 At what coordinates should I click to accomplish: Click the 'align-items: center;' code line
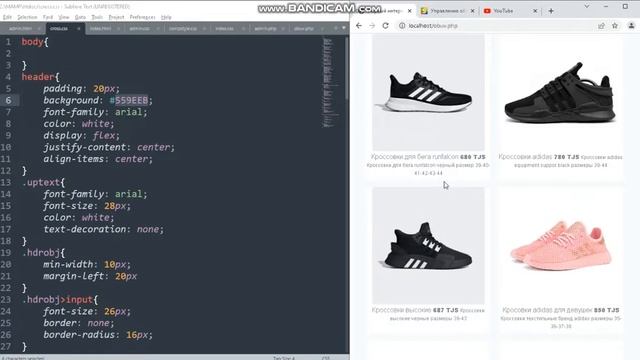[x=98, y=159]
